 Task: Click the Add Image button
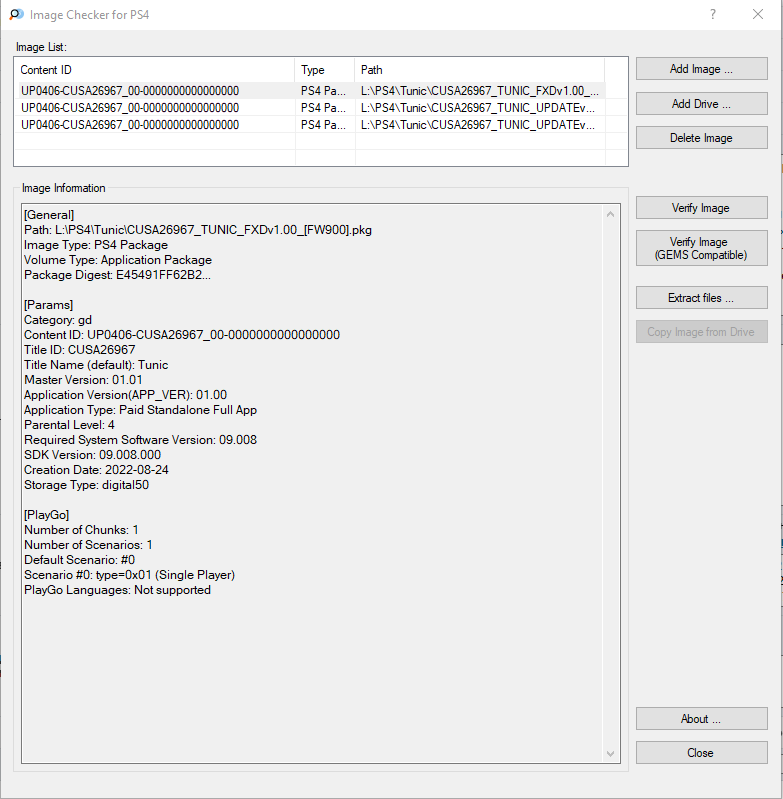click(x=701, y=69)
